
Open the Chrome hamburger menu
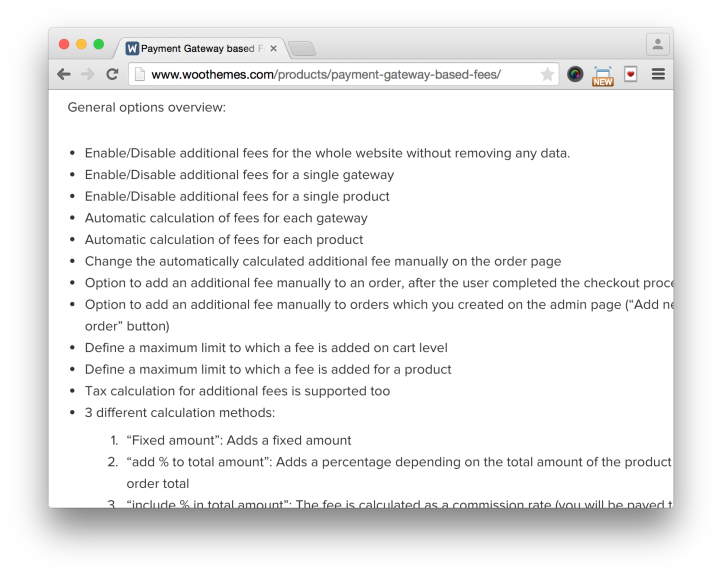[658, 74]
